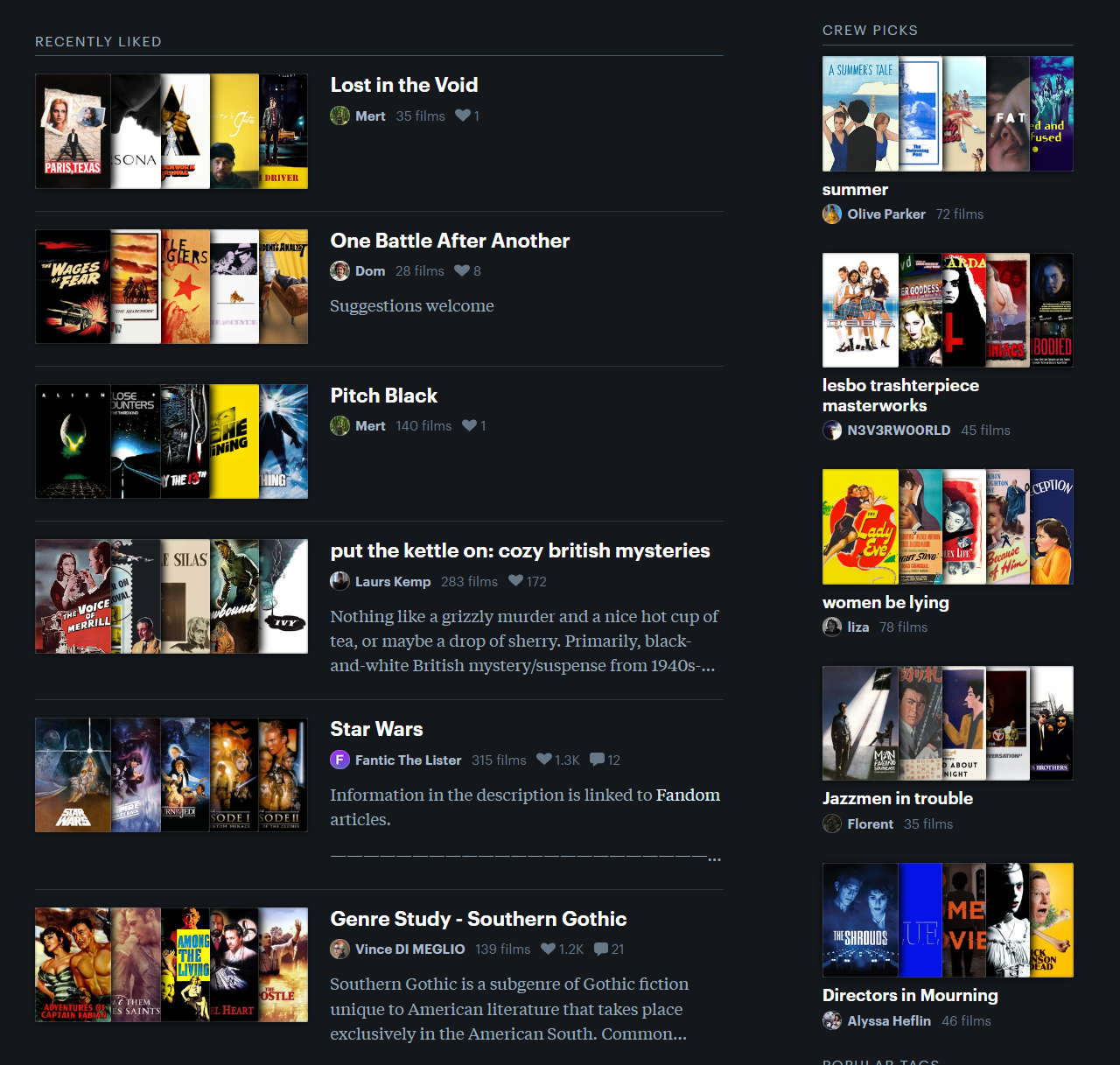Image resolution: width=1120 pixels, height=1065 pixels.
Task: Visit N3V3RWOORLD's profile via the username
Action: (899, 430)
